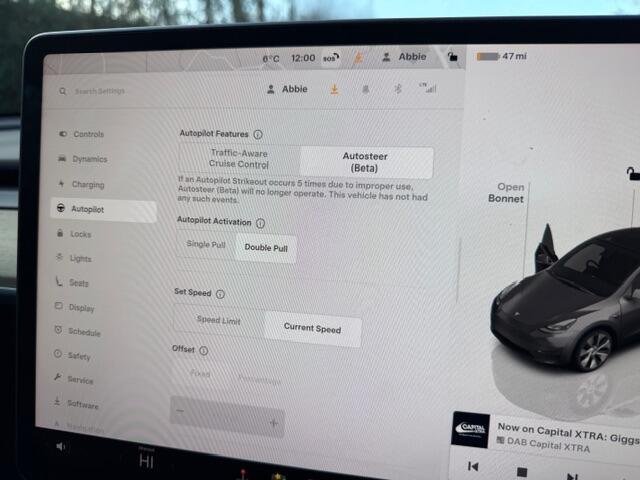Decrease offset with the minus button
Screen dimensions: 640x480
point(181,410)
